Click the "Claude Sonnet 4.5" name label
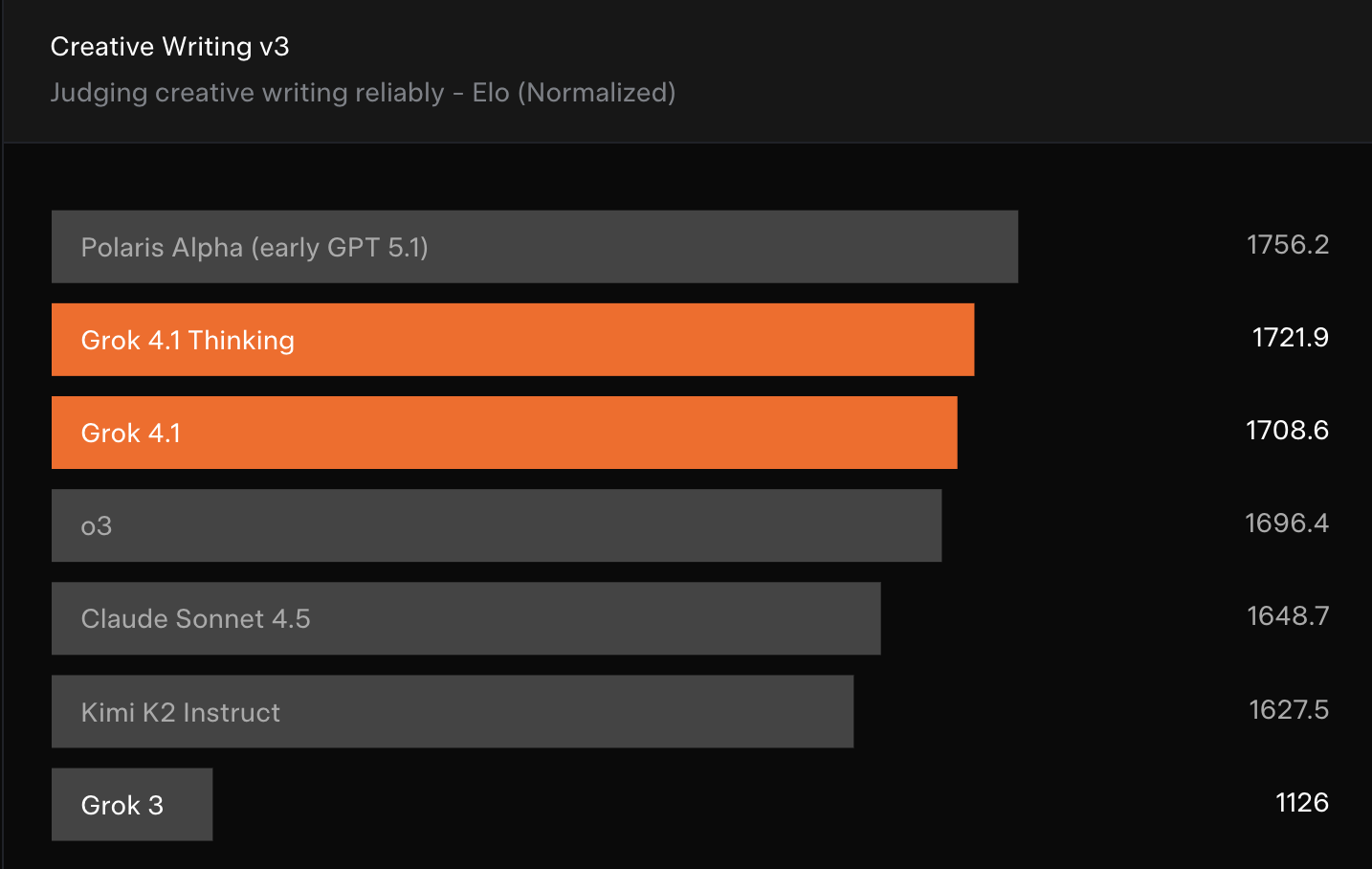1372x869 pixels. pyautogui.click(x=195, y=619)
